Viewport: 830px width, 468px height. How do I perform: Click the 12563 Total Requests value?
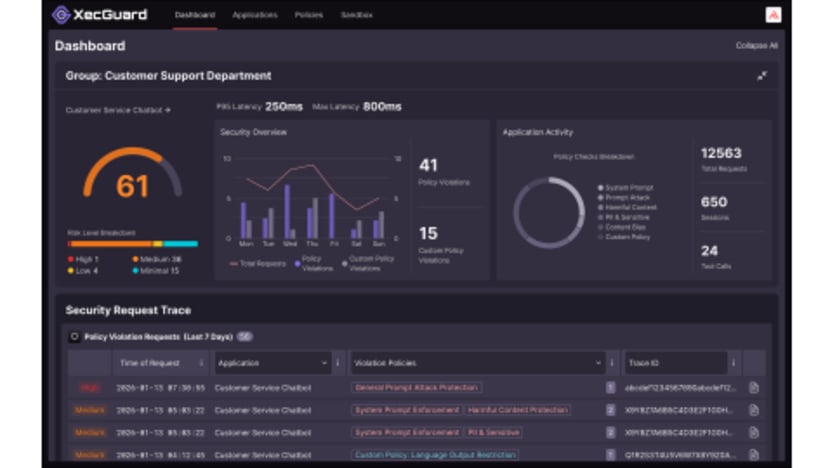click(x=721, y=154)
